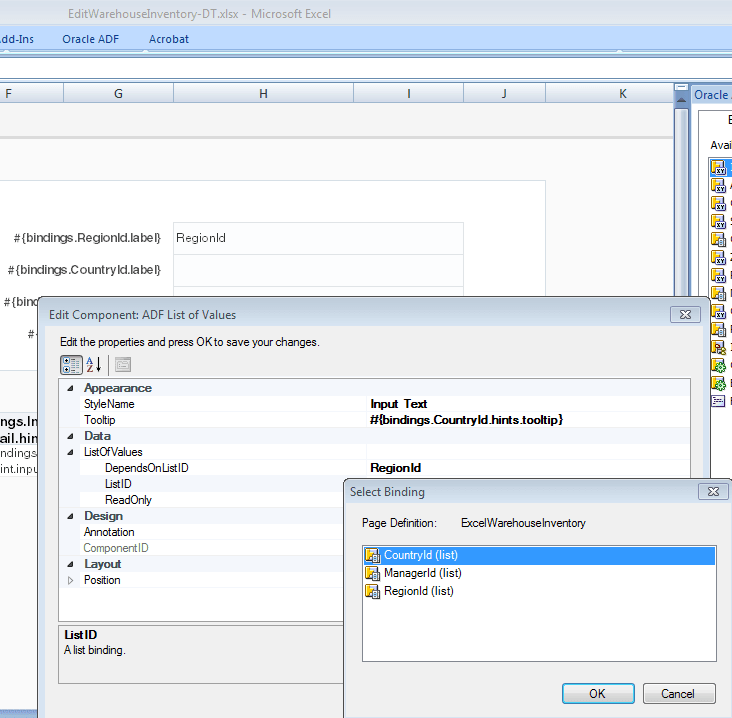The image size is (732, 718).
Task: Collapse the Appearance category
Action: [x=70, y=388]
